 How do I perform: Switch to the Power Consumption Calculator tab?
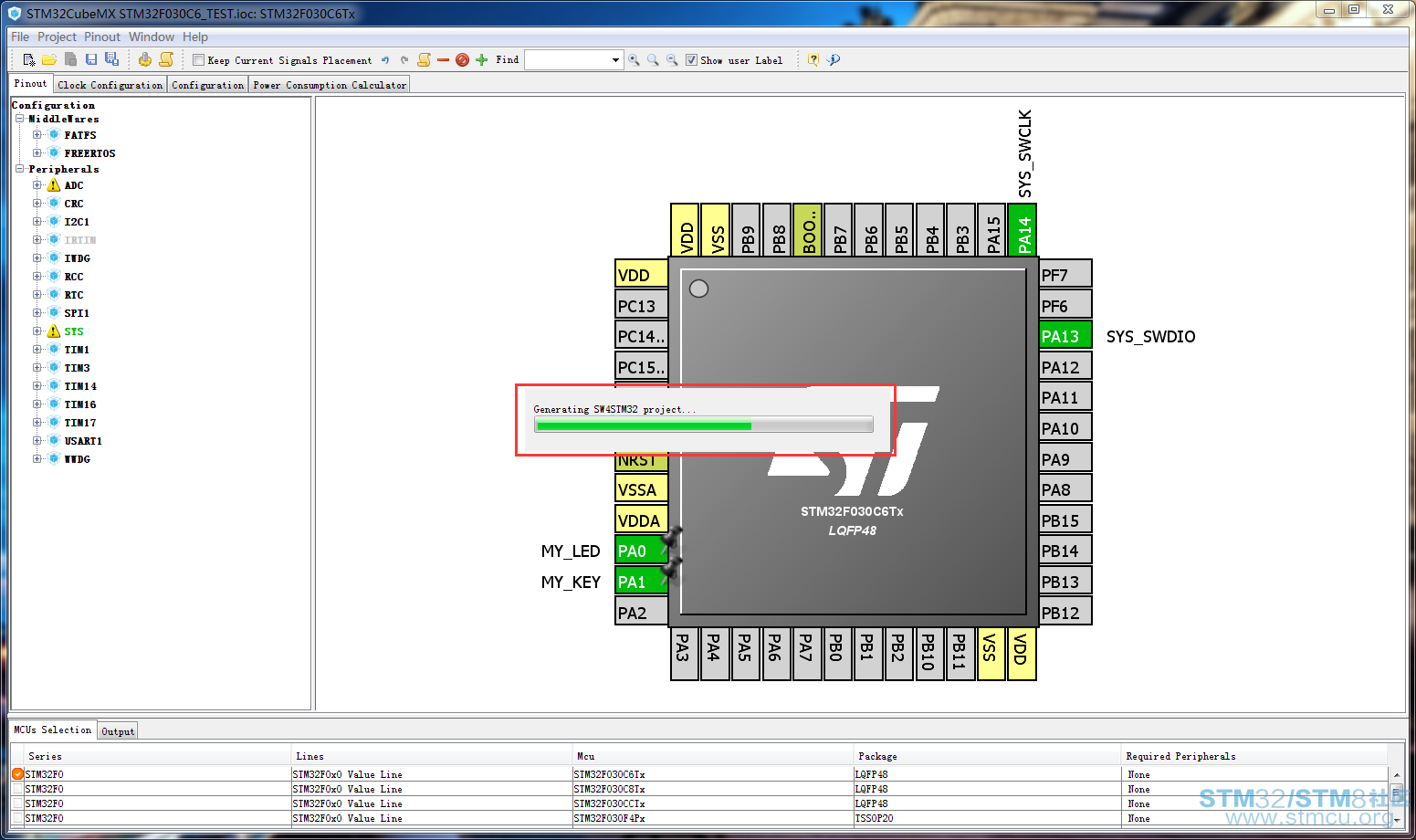coord(330,85)
